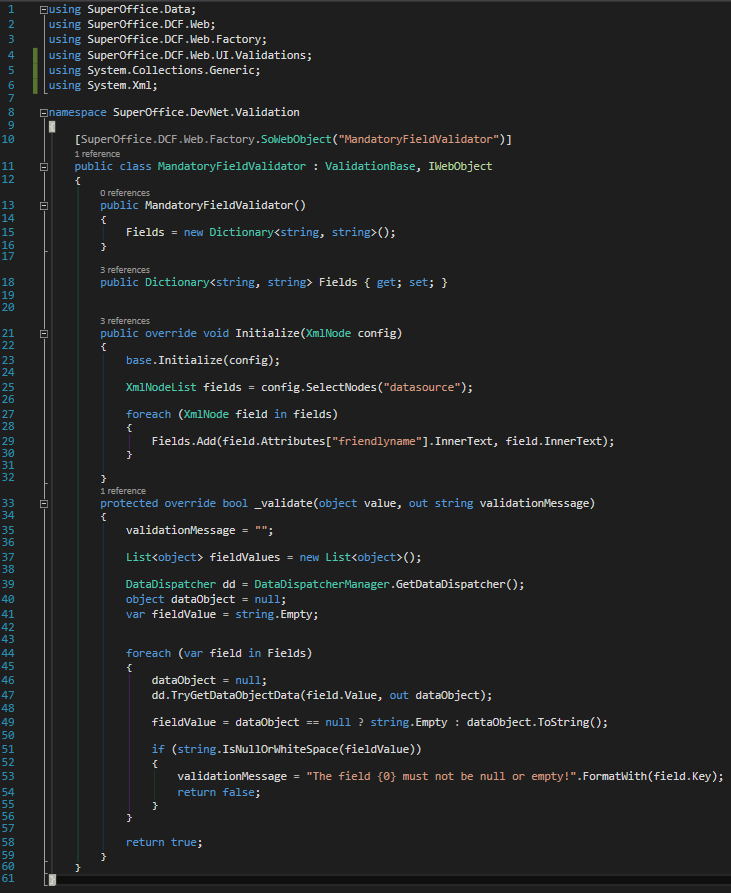Click 'return false;' on line 54
This screenshot has width=731, height=893.
[x=219, y=792]
